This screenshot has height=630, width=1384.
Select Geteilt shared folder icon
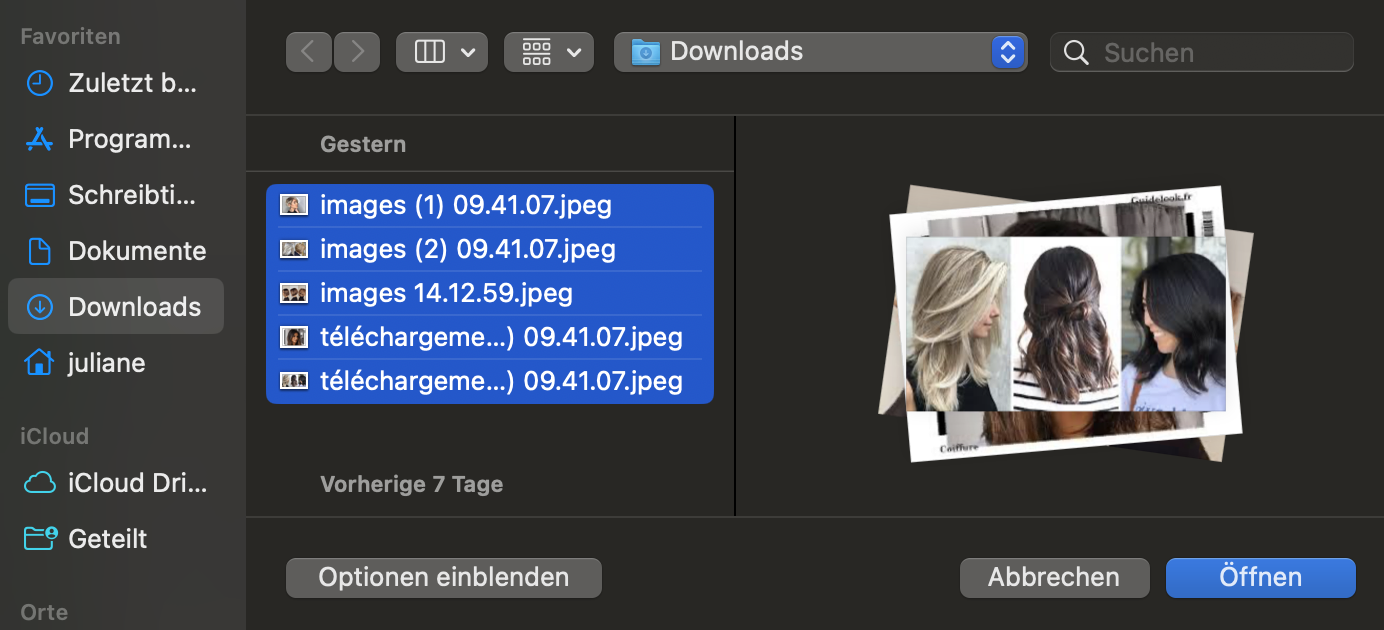[x=40, y=539]
